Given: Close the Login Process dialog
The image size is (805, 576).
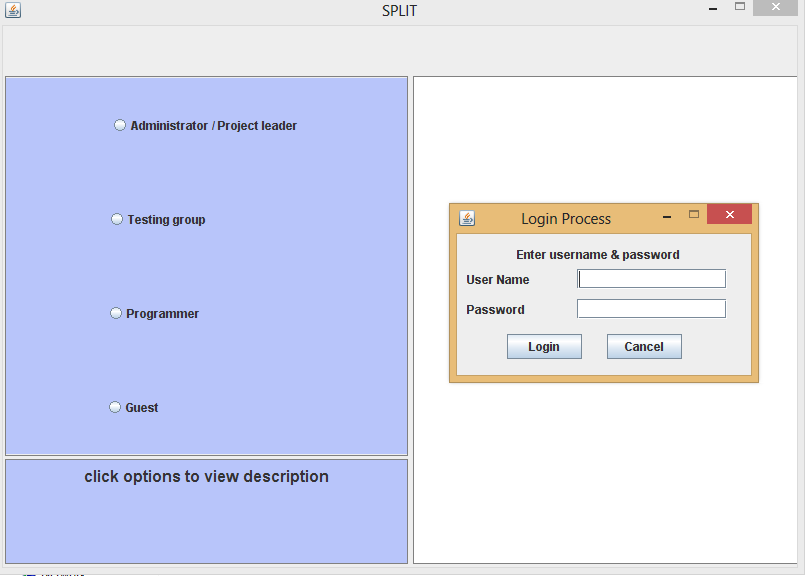Looking at the screenshot, I should click(x=729, y=214).
